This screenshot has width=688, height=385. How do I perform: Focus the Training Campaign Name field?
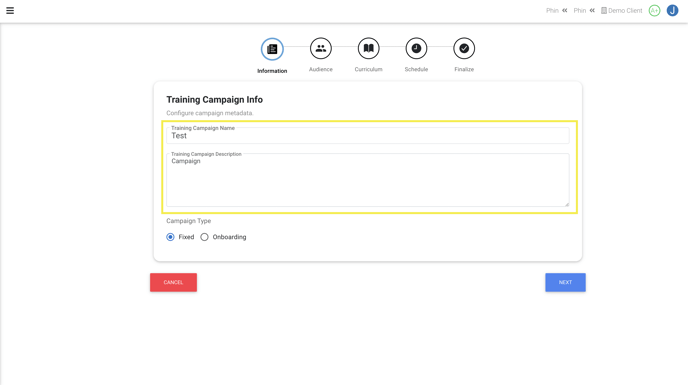(x=368, y=136)
